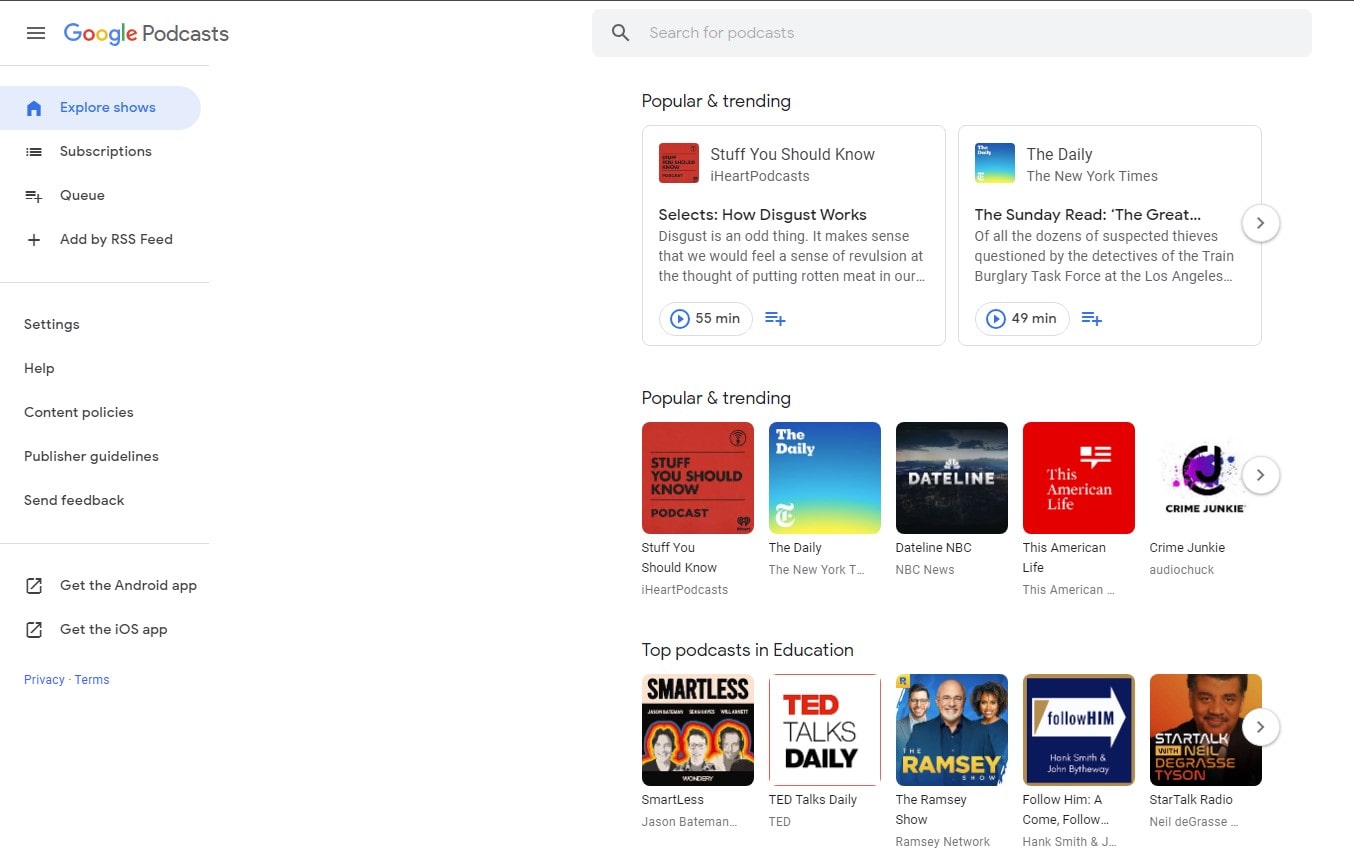The image size is (1354, 854).
Task: Click NBC News publisher label
Action: (x=925, y=570)
